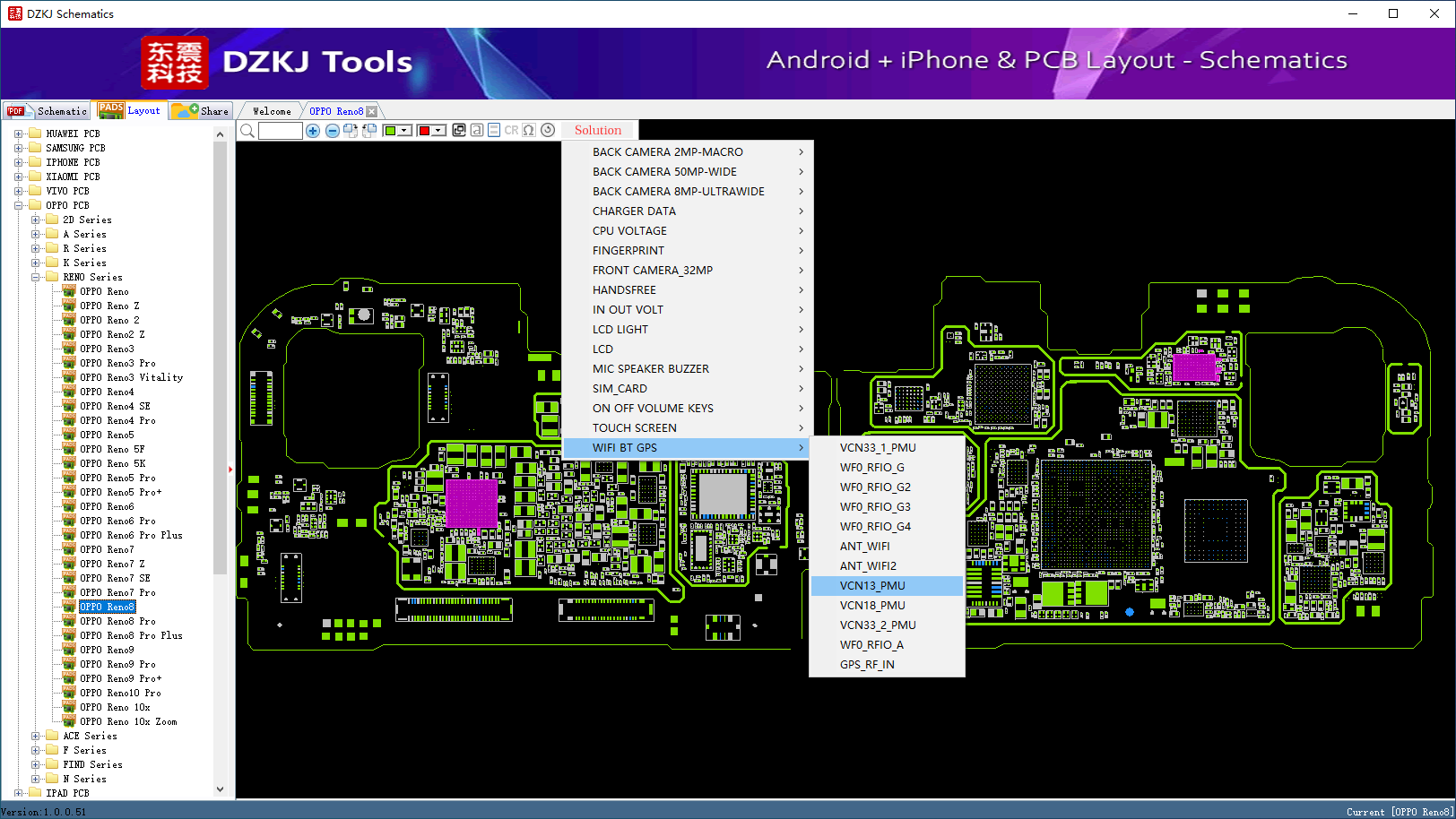This screenshot has width=1456, height=819.
Task: Click the CR toolbar icon
Action: coord(511,130)
